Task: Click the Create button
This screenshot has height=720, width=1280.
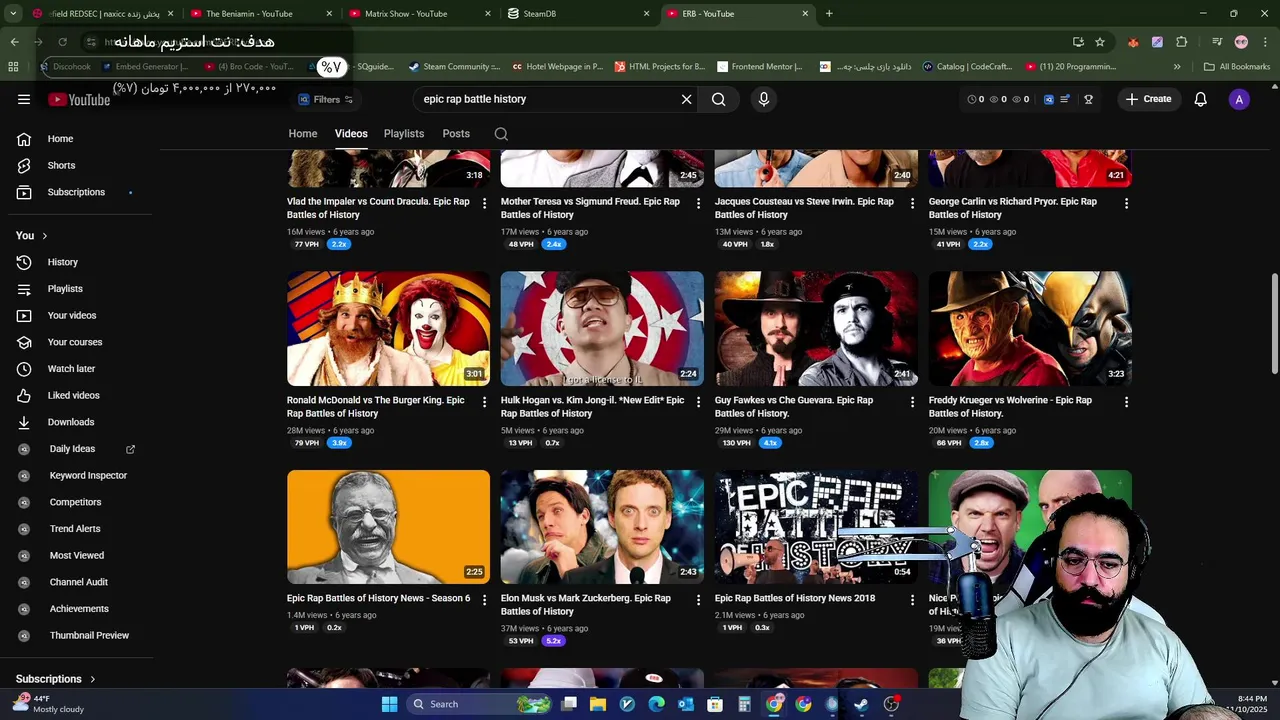Action: (1148, 99)
